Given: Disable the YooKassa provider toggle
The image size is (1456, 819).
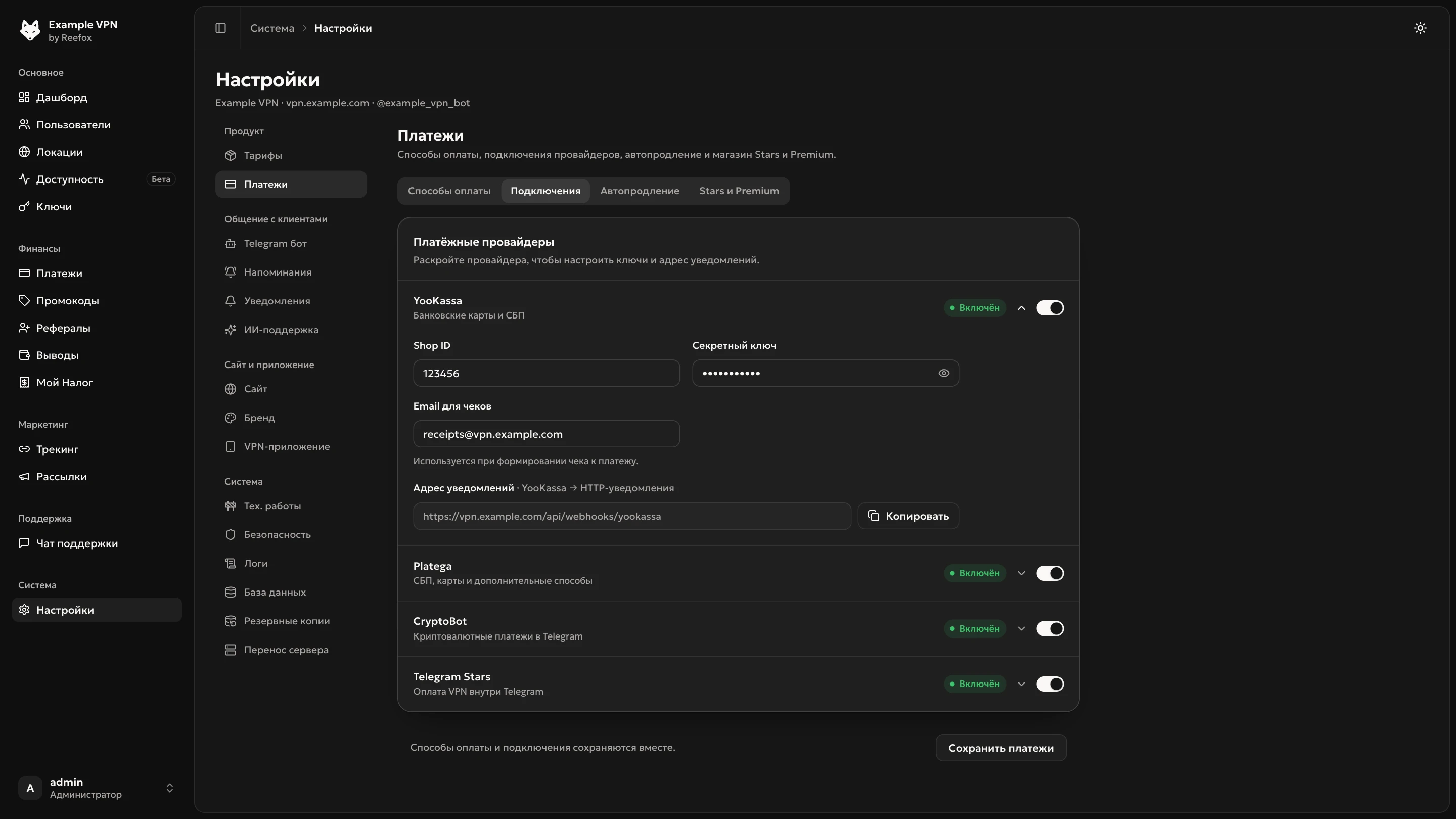Looking at the screenshot, I should [1050, 307].
